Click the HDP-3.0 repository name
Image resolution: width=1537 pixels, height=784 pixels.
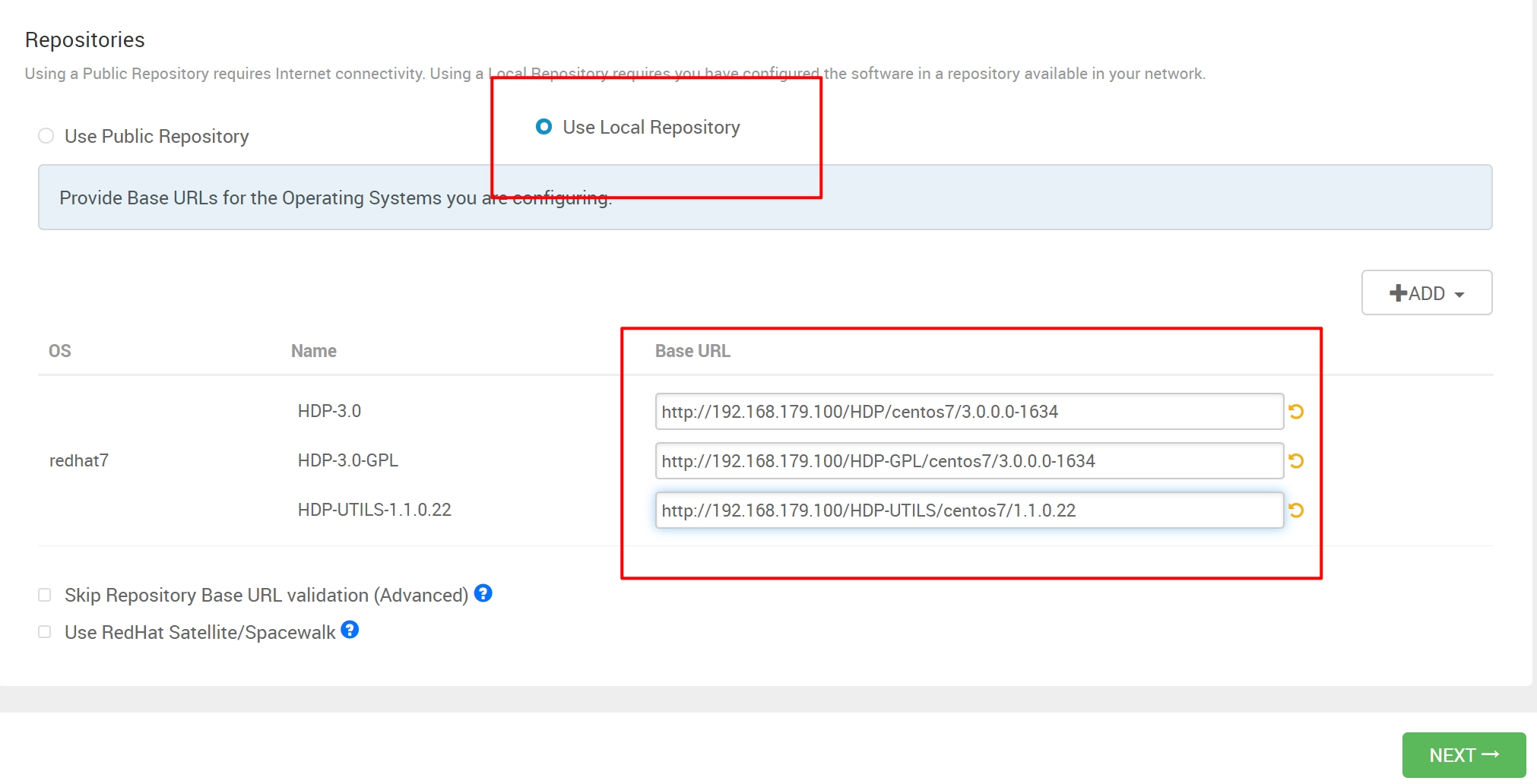tap(329, 411)
